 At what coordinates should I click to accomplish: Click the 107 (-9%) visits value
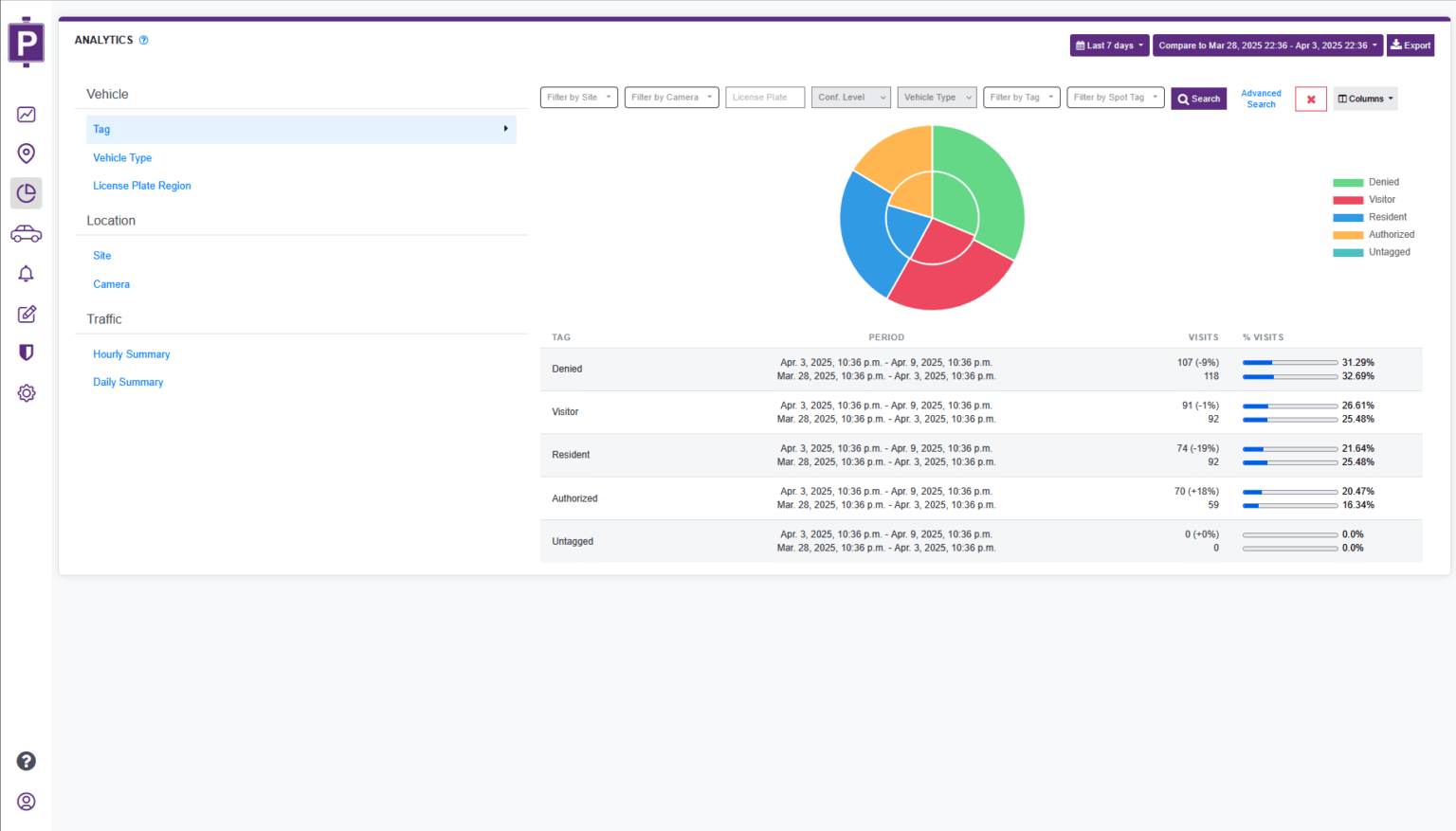pos(1198,363)
